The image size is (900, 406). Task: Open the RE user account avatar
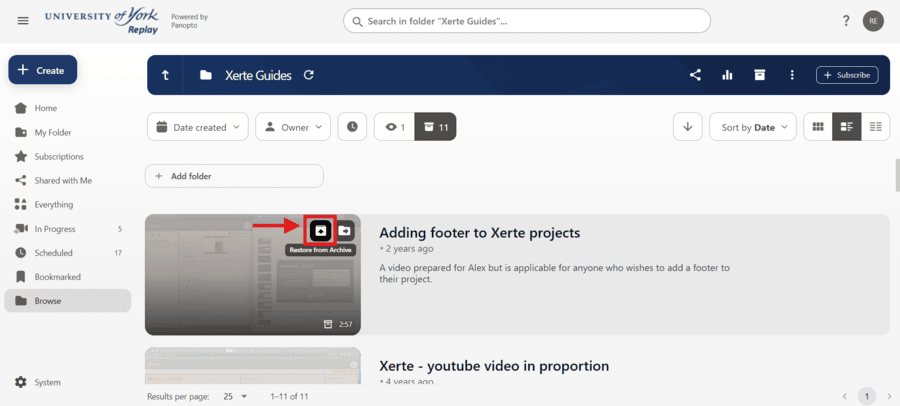[873, 21]
